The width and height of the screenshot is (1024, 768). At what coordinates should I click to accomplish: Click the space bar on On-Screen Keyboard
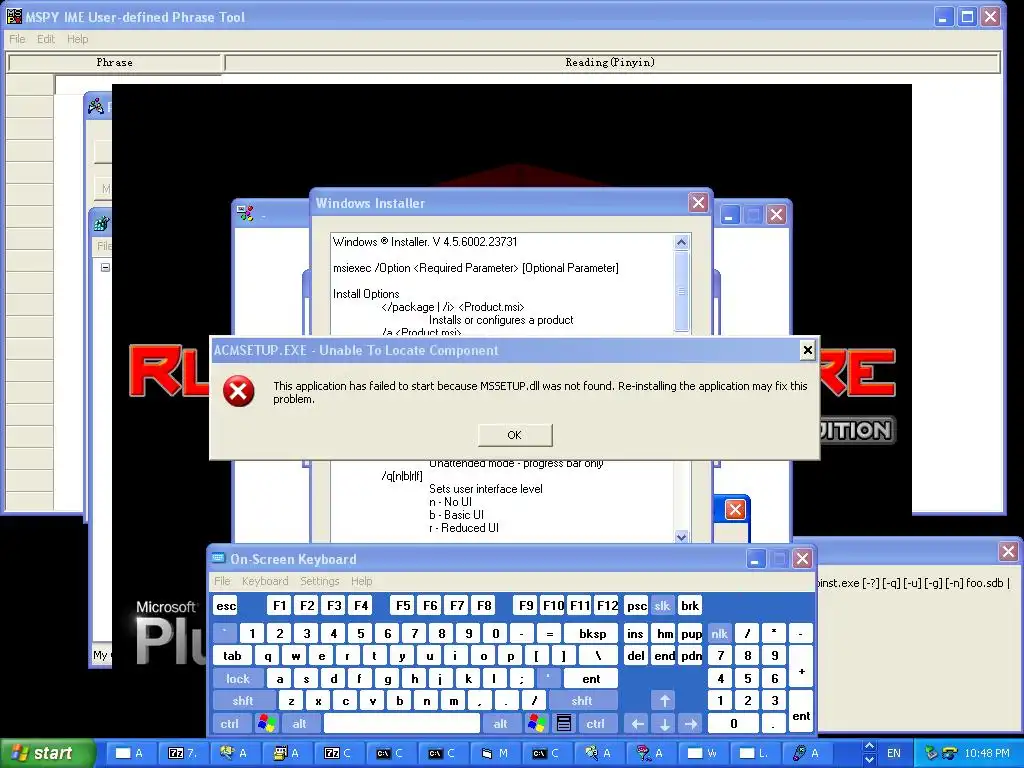tap(402, 723)
